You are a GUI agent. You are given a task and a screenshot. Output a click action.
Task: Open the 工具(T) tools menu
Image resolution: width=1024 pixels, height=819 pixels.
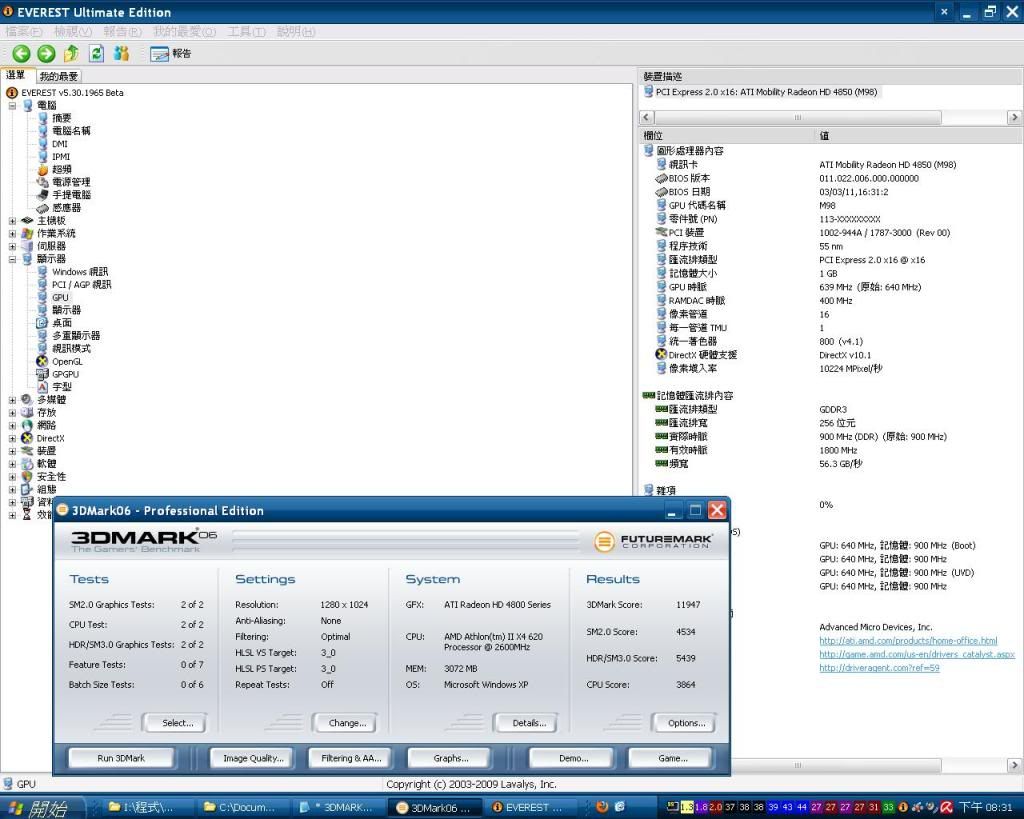coord(246,32)
